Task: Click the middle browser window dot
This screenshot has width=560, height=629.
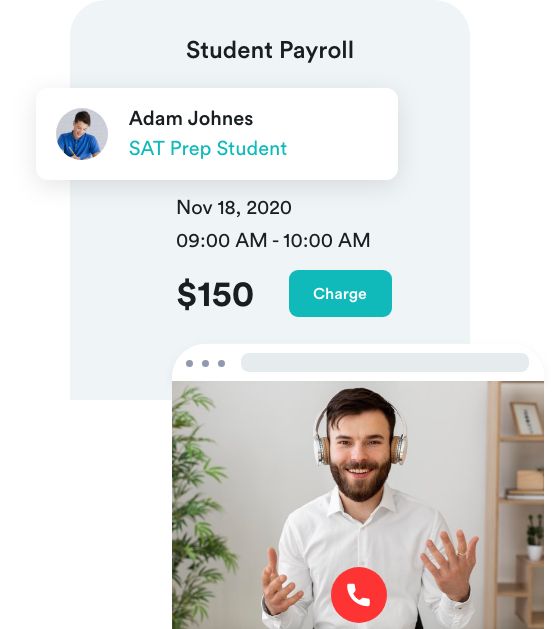Action: tap(205, 363)
